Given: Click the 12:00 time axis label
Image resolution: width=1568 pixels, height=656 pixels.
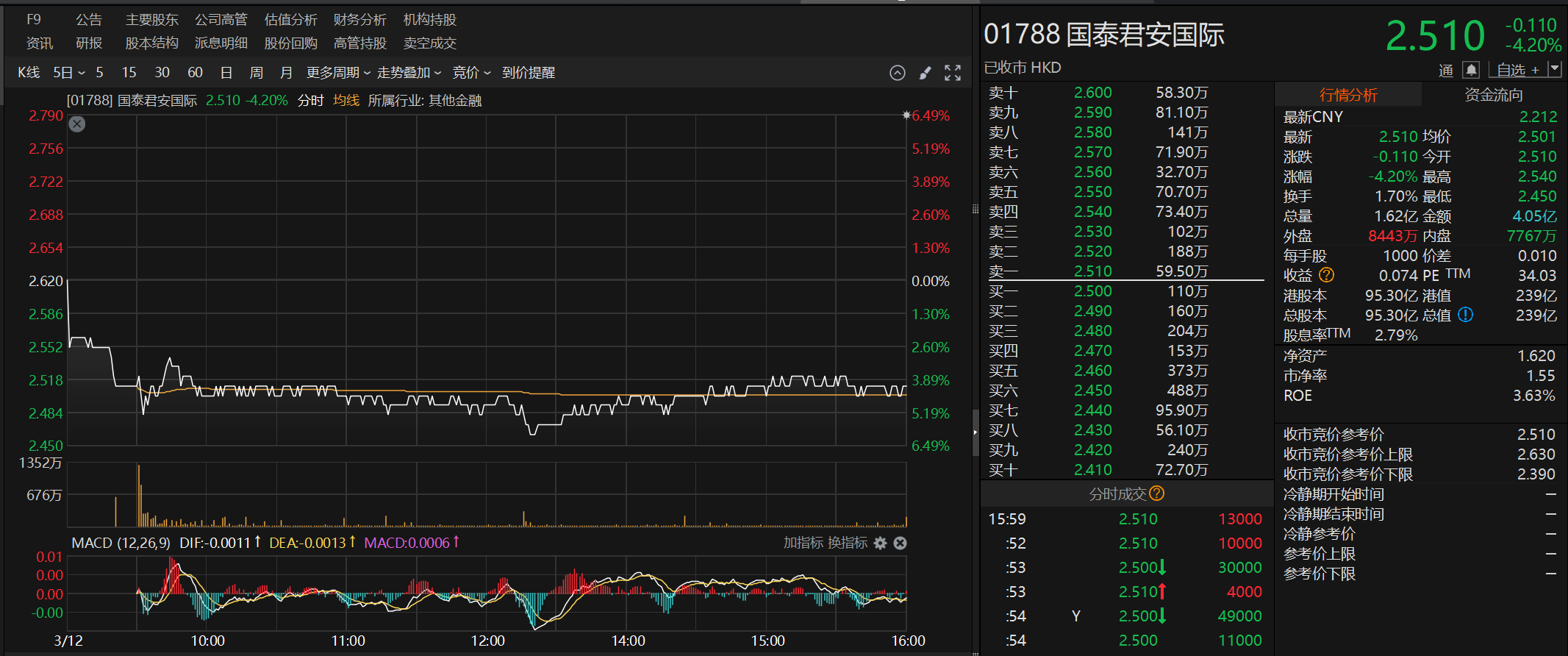Looking at the screenshot, I should [488, 641].
